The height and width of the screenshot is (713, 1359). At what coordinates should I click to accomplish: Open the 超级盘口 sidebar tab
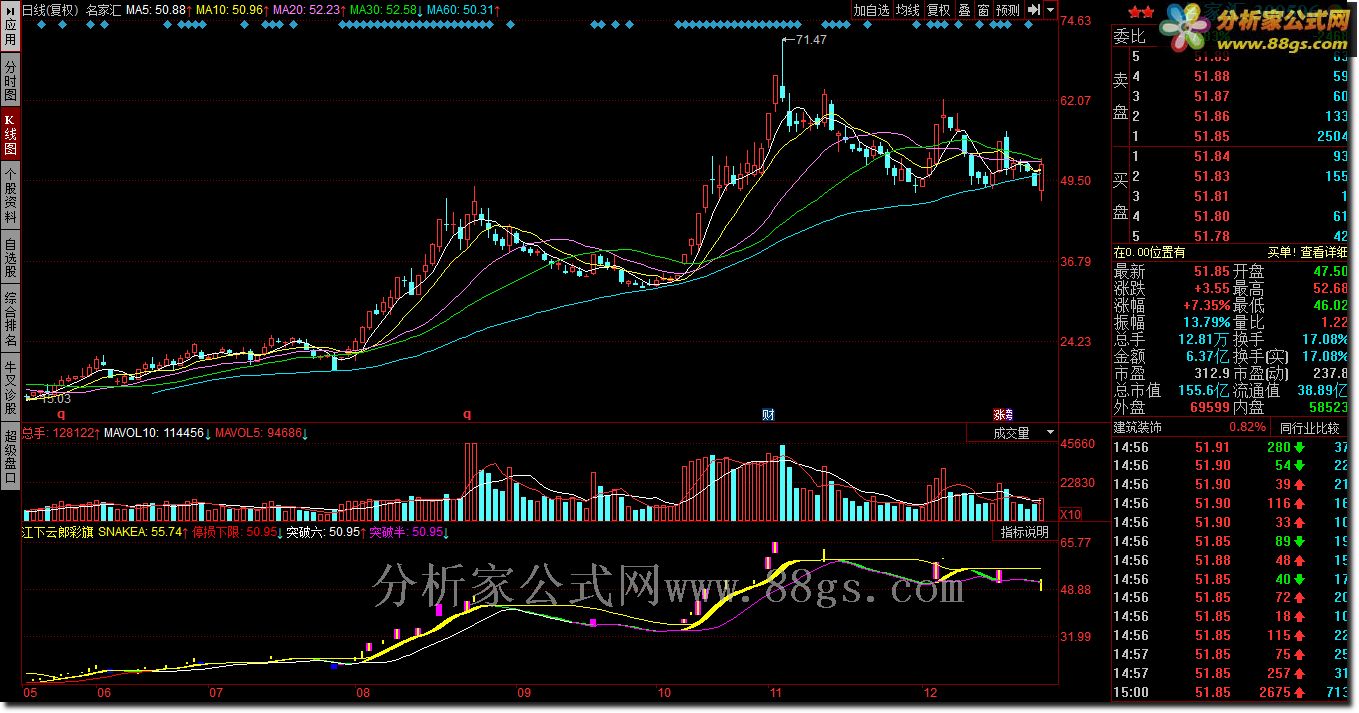(x=10, y=457)
